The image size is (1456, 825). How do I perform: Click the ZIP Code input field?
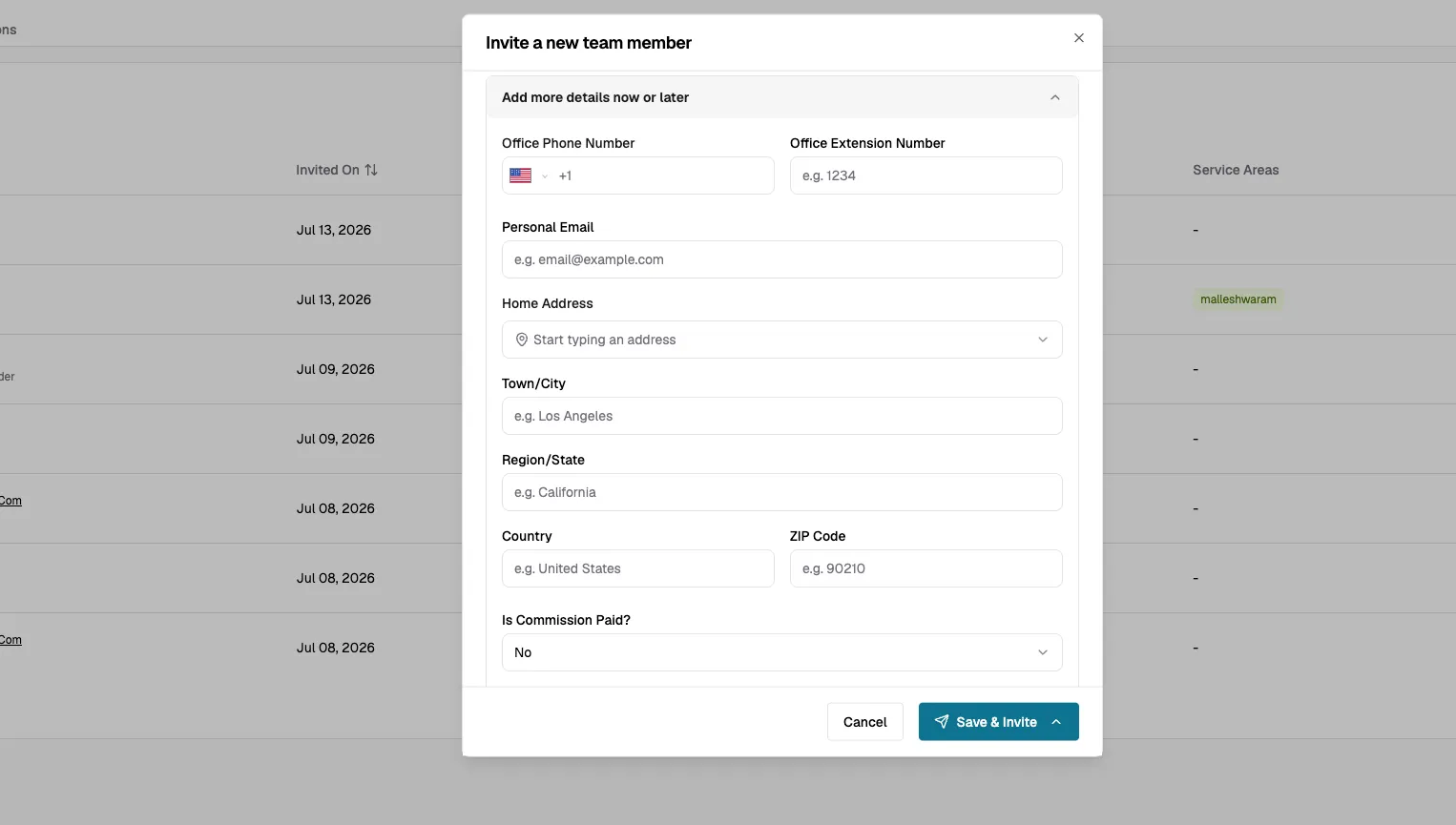tap(926, 568)
